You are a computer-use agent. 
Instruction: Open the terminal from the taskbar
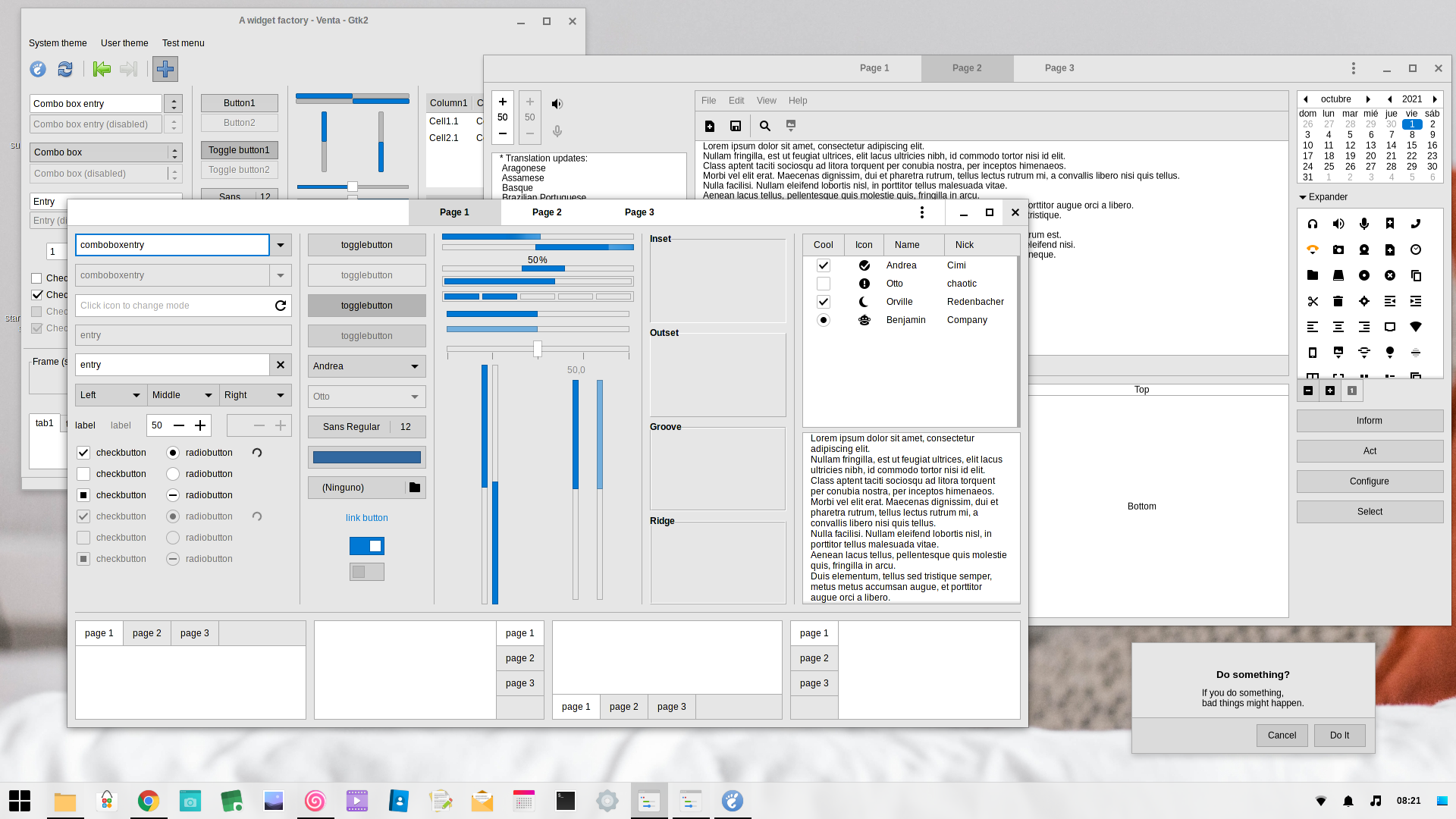[566, 801]
